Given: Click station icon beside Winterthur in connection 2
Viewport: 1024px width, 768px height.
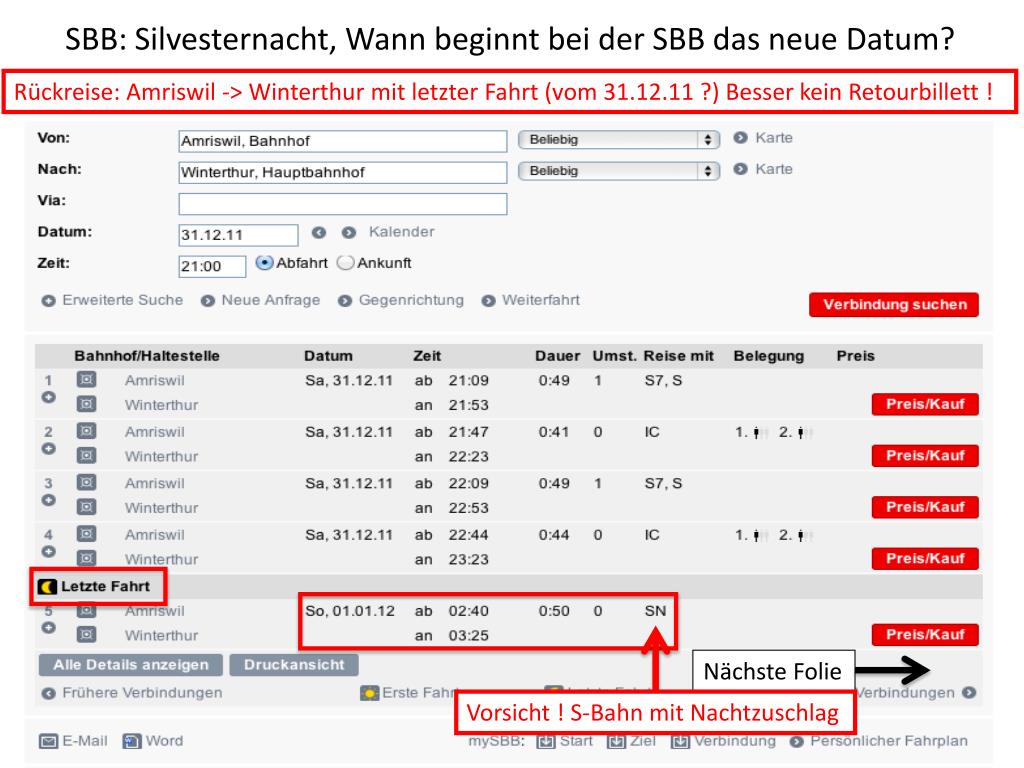Looking at the screenshot, I should click(x=86, y=456).
